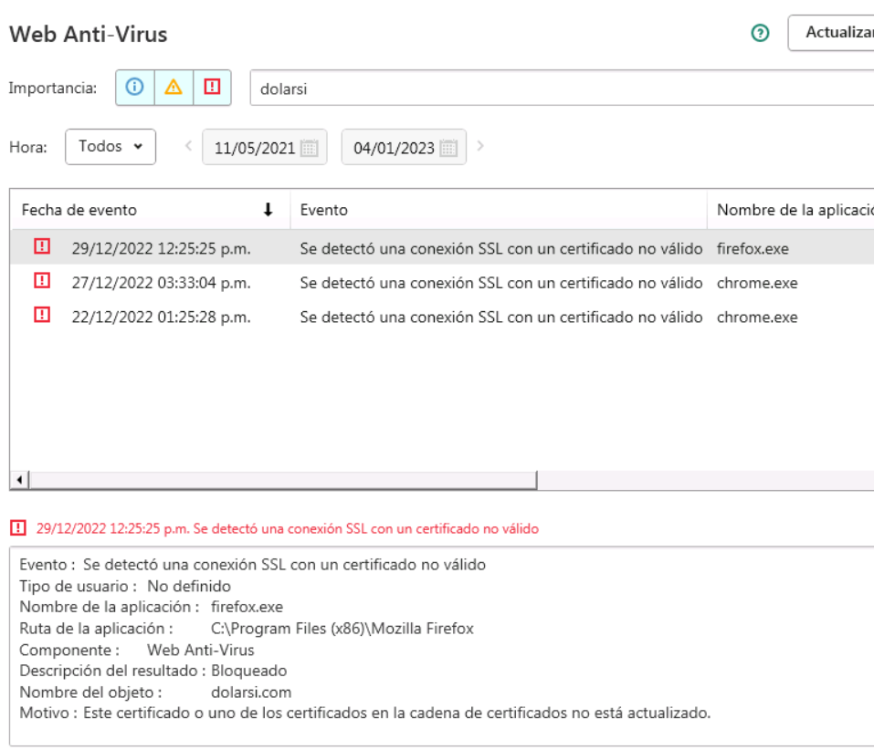The height and width of the screenshot is (750, 874).
Task: Sort by Nombre de la aplicación column header
Action: (790, 210)
